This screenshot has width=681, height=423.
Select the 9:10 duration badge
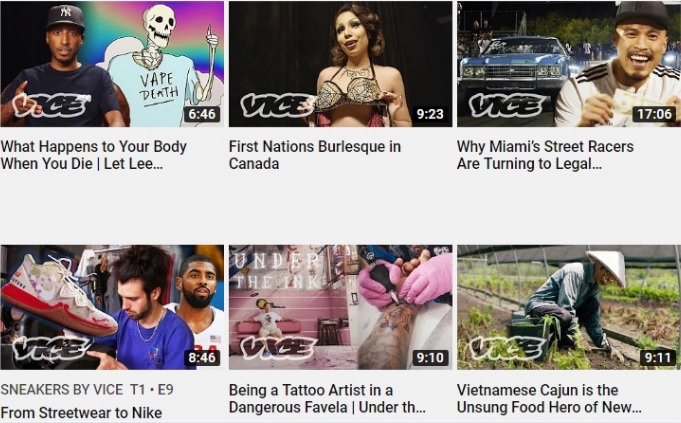point(430,358)
